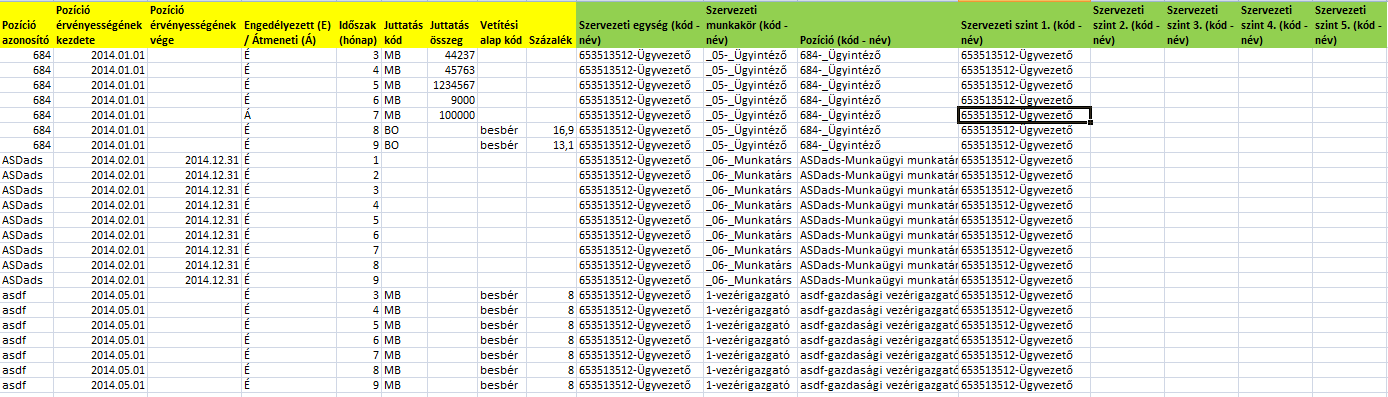Click 'MB' in the row with amount 44237
The width and height of the screenshot is (1388, 397).
point(404,55)
